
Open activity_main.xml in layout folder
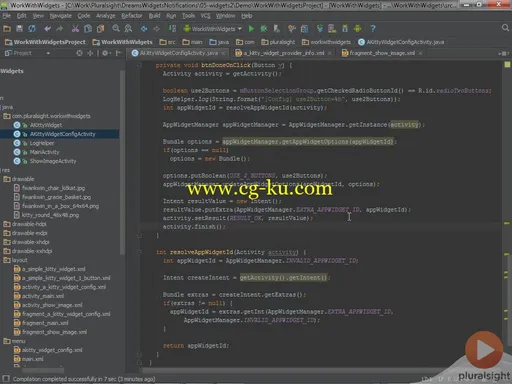[x=43, y=296]
